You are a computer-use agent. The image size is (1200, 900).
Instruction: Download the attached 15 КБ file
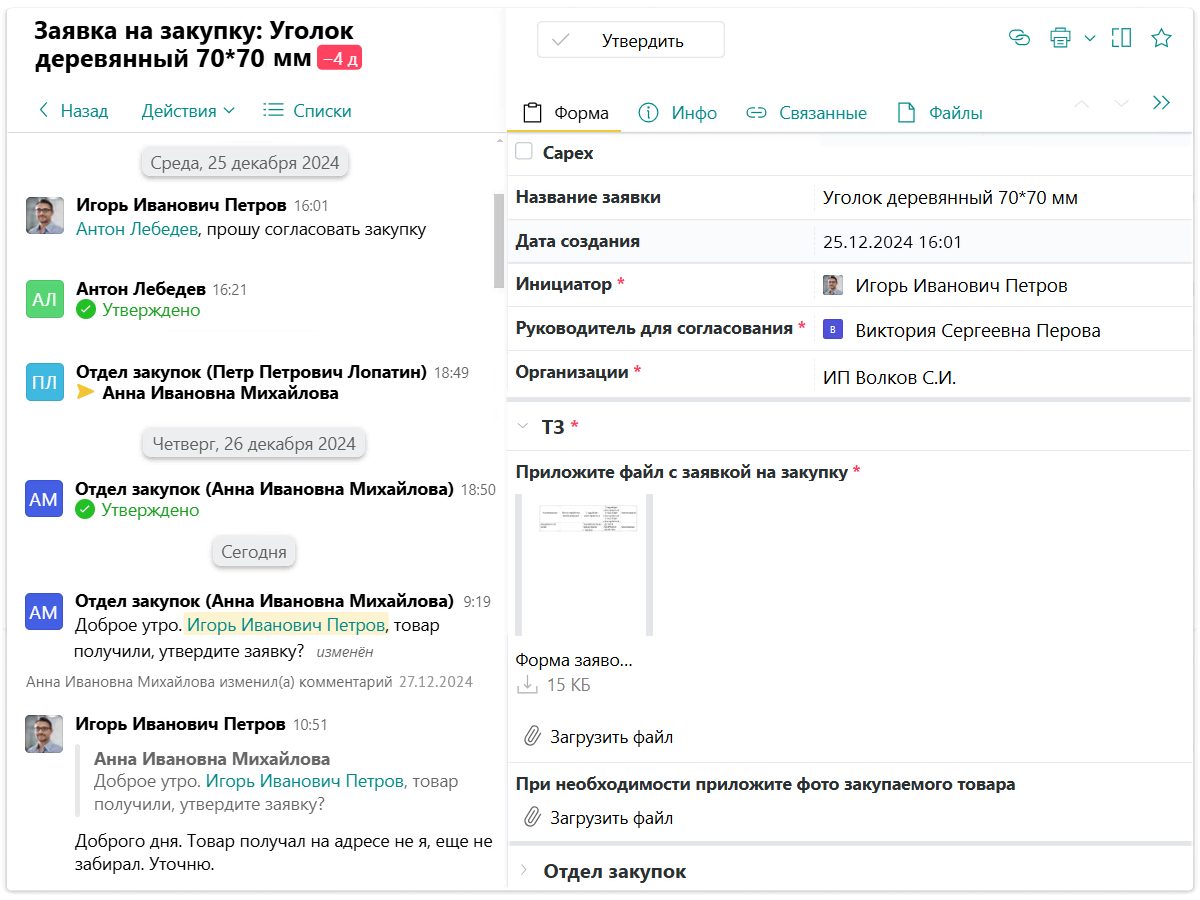[527, 685]
